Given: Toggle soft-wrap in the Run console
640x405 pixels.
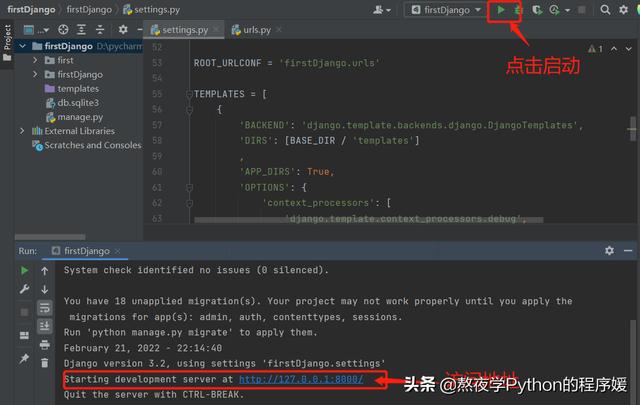Looking at the screenshot, I should 44,308.
